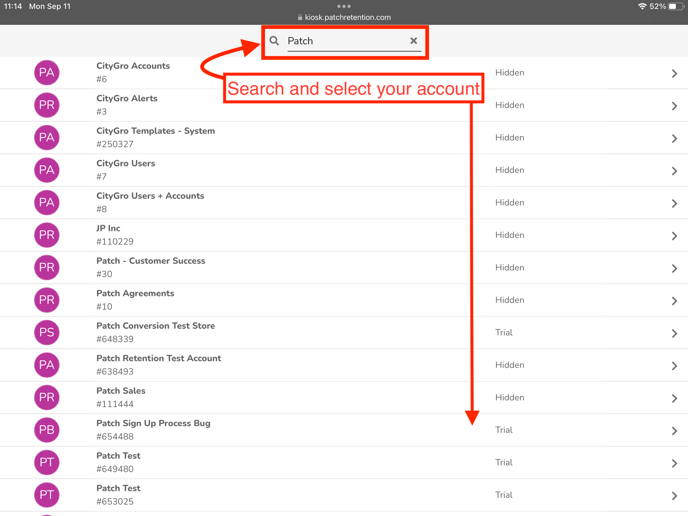Click the PS avatar for Patch Conversion Test Store

tap(47, 332)
